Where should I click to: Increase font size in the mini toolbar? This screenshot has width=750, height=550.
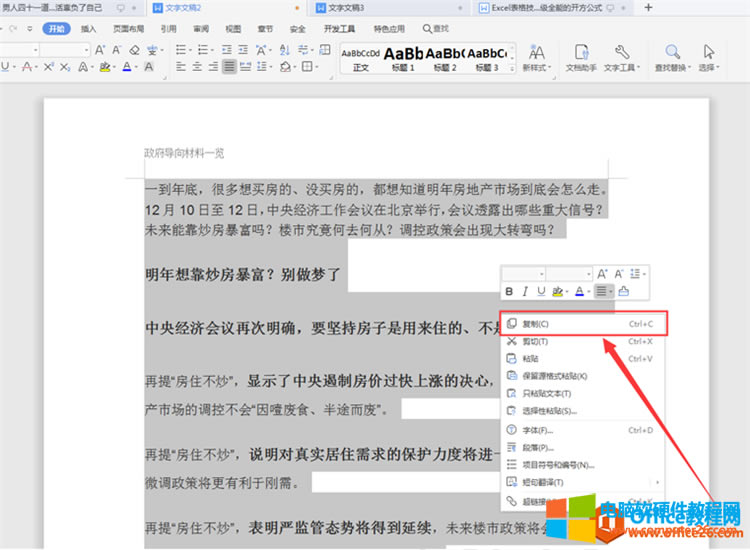click(602, 273)
